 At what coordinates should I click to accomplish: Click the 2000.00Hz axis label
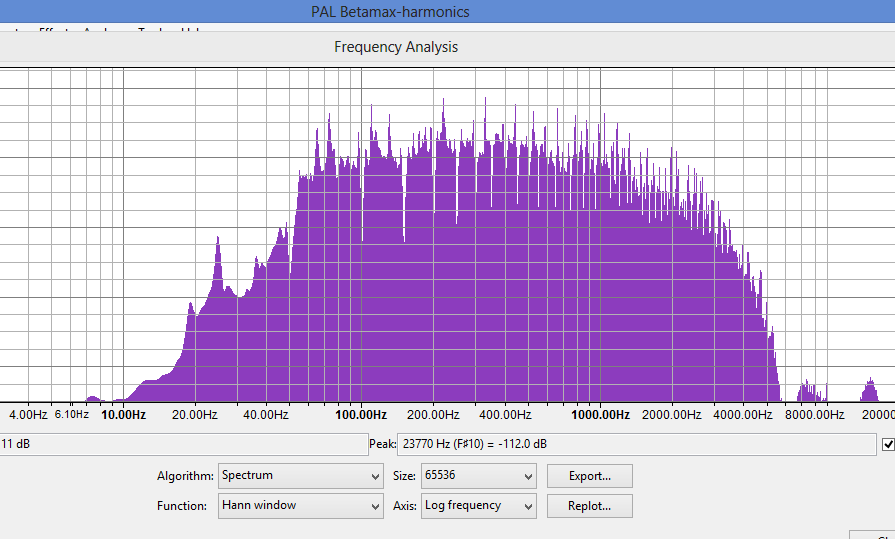click(x=672, y=415)
